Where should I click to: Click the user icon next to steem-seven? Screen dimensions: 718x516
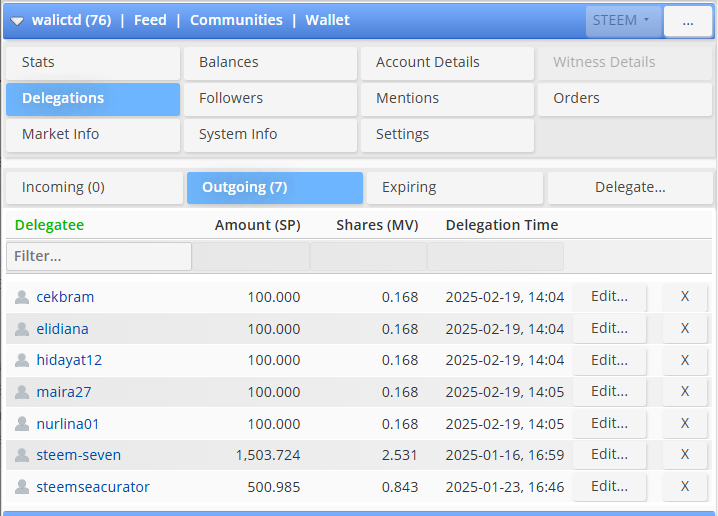click(x=22, y=455)
